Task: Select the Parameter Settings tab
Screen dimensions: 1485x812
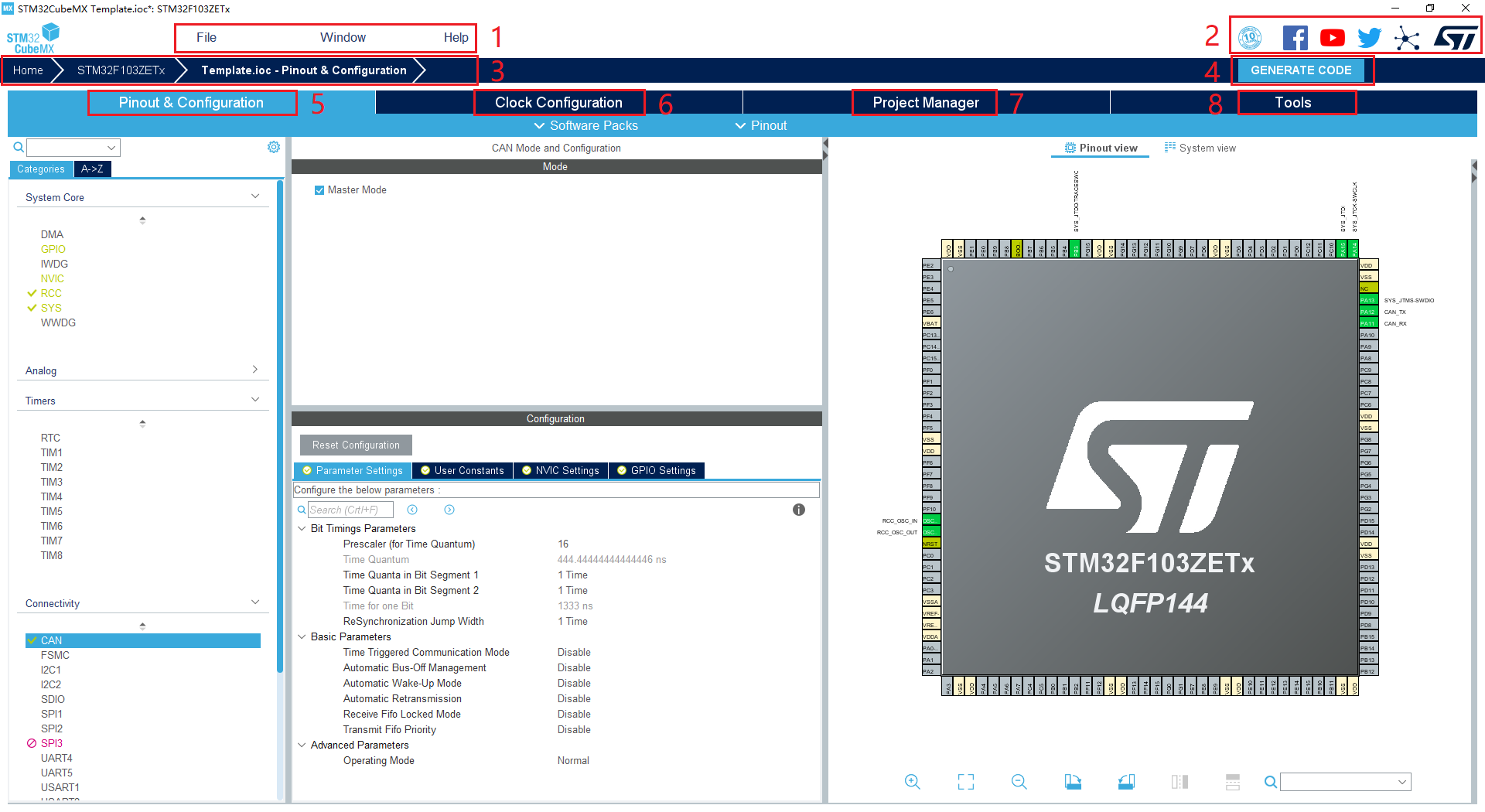Action: [353, 470]
